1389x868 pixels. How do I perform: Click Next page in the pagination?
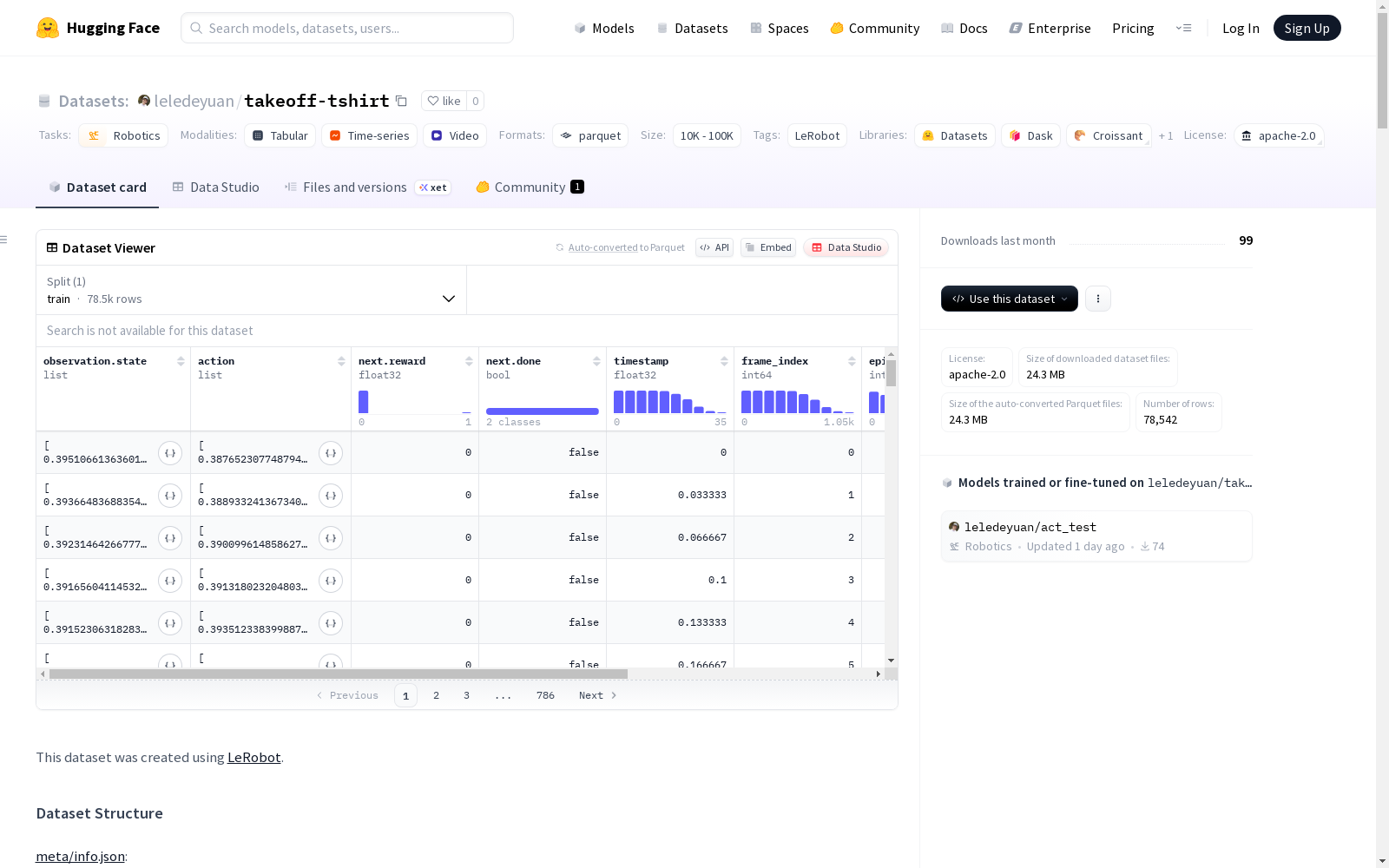click(x=597, y=695)
